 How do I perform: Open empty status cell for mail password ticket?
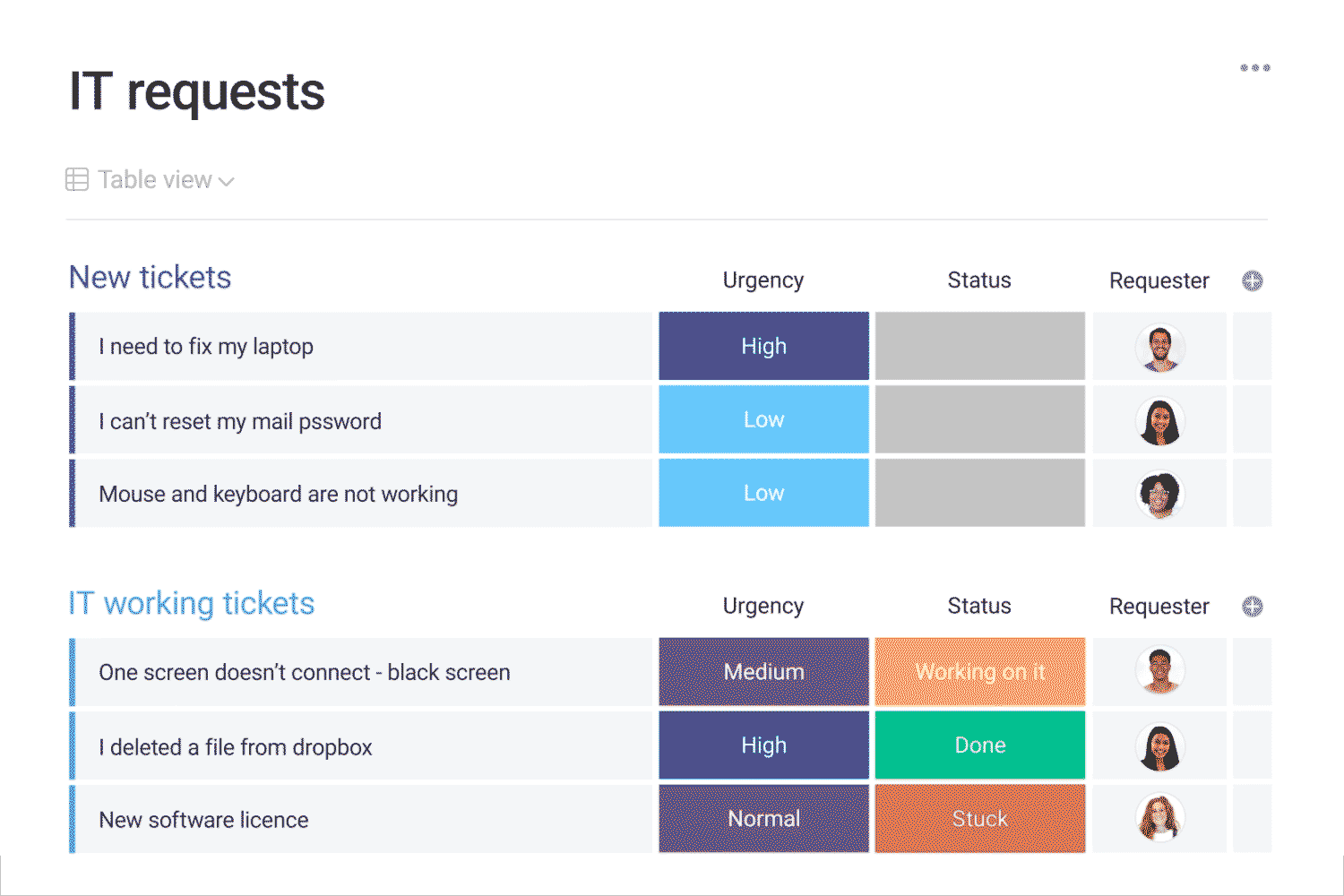click(979, 420)
